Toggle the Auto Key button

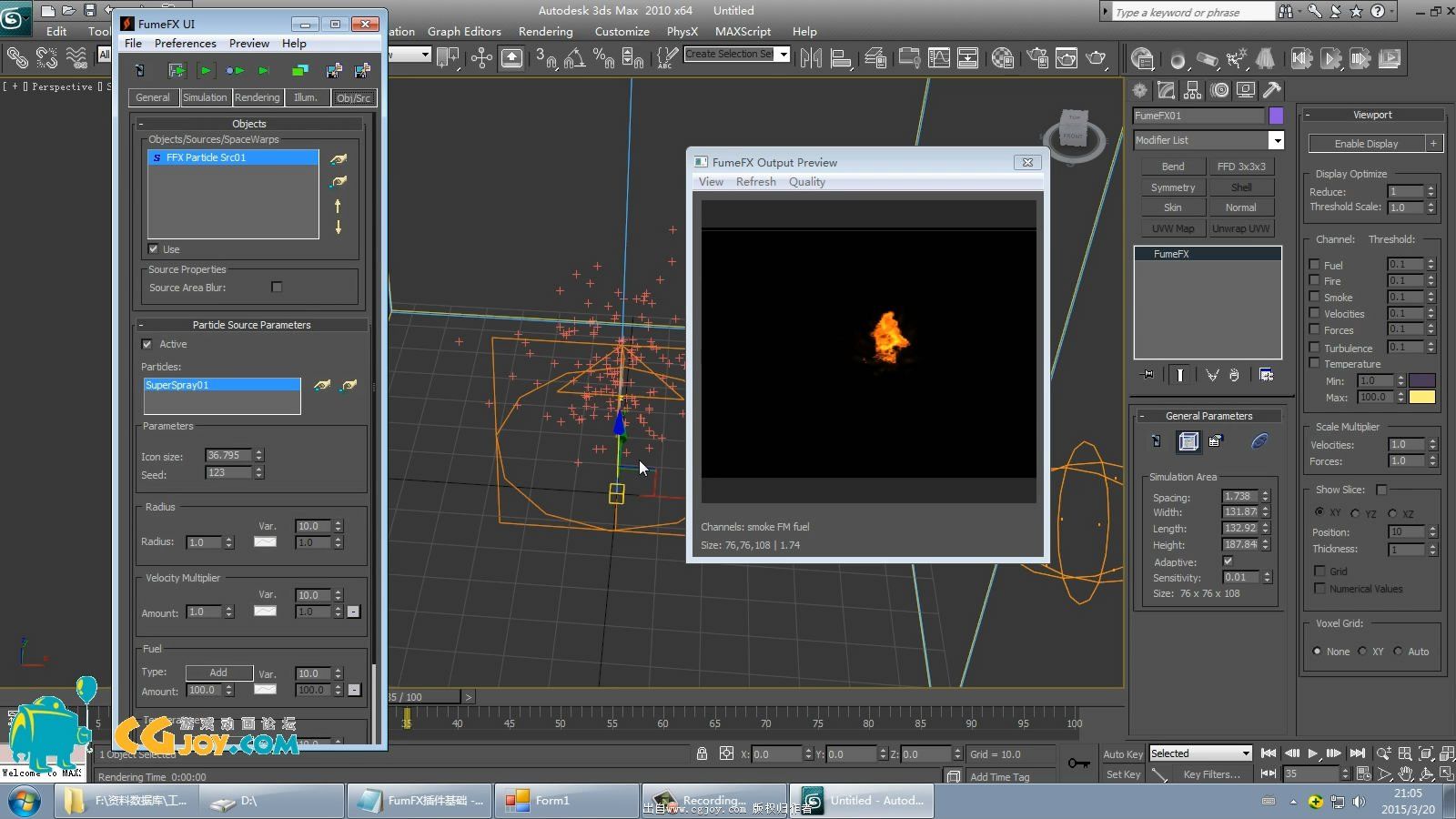(x=1122, y=753)
